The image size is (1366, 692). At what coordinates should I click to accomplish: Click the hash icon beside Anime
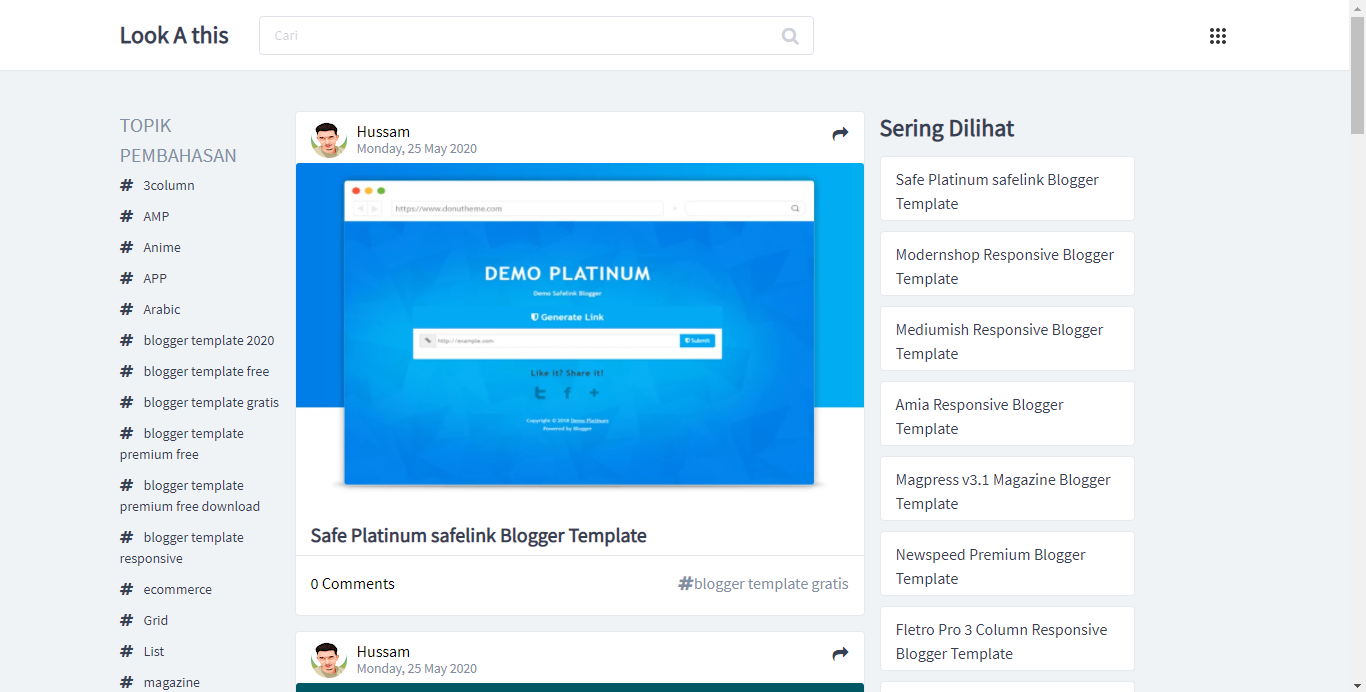126,247
